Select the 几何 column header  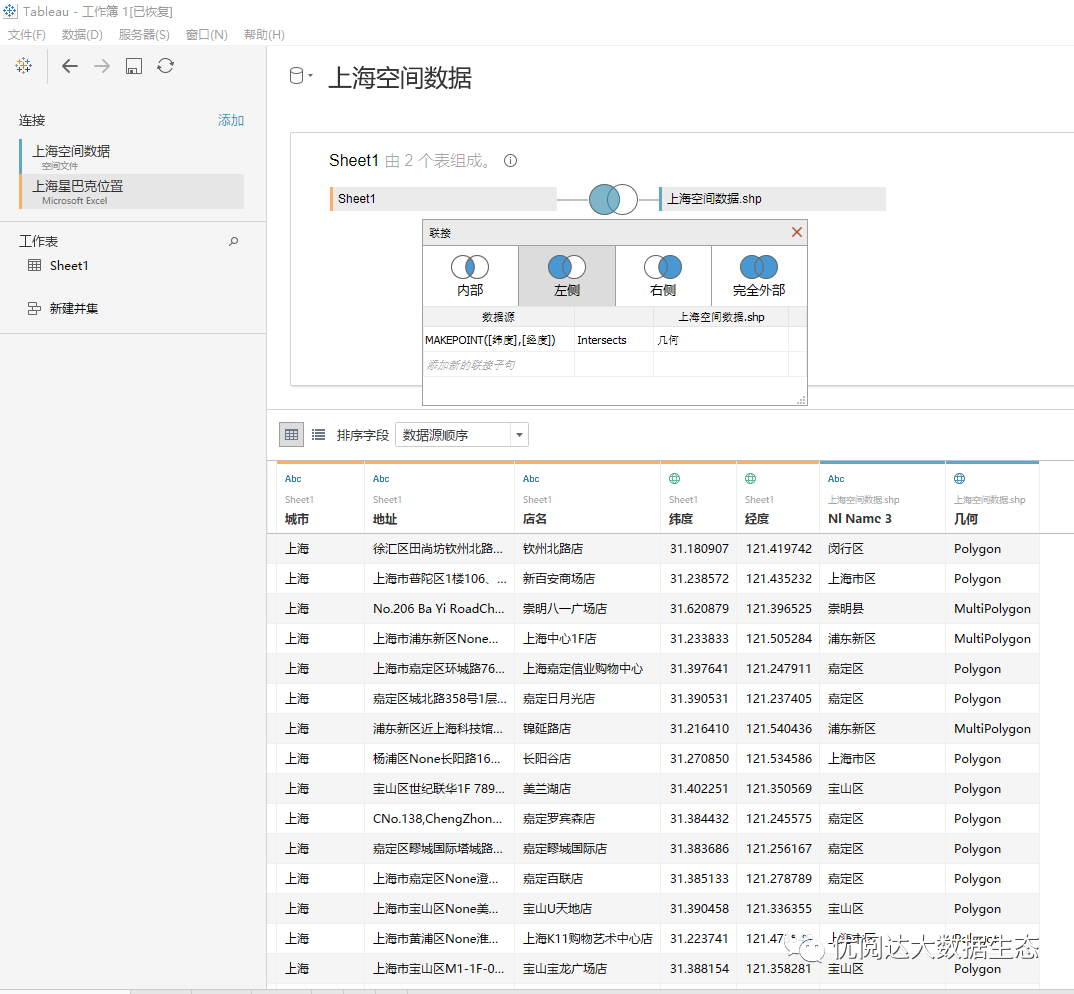point(966,519)
